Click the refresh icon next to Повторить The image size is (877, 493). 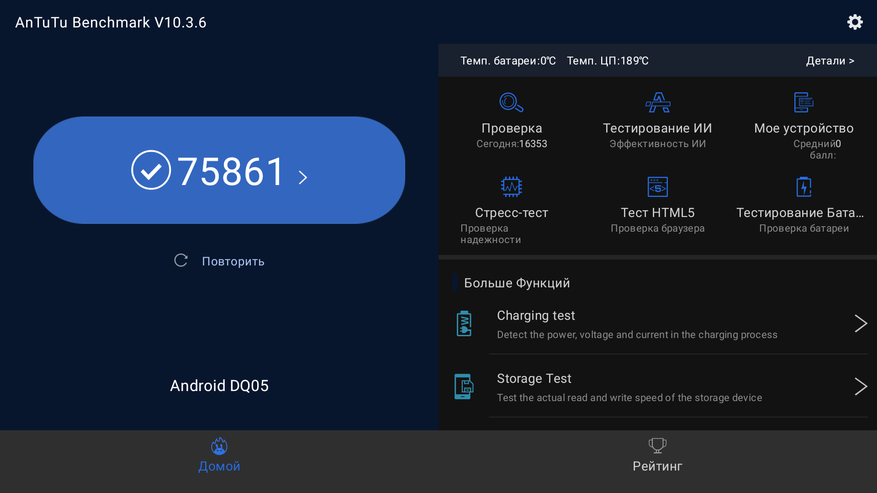(181, 260)
